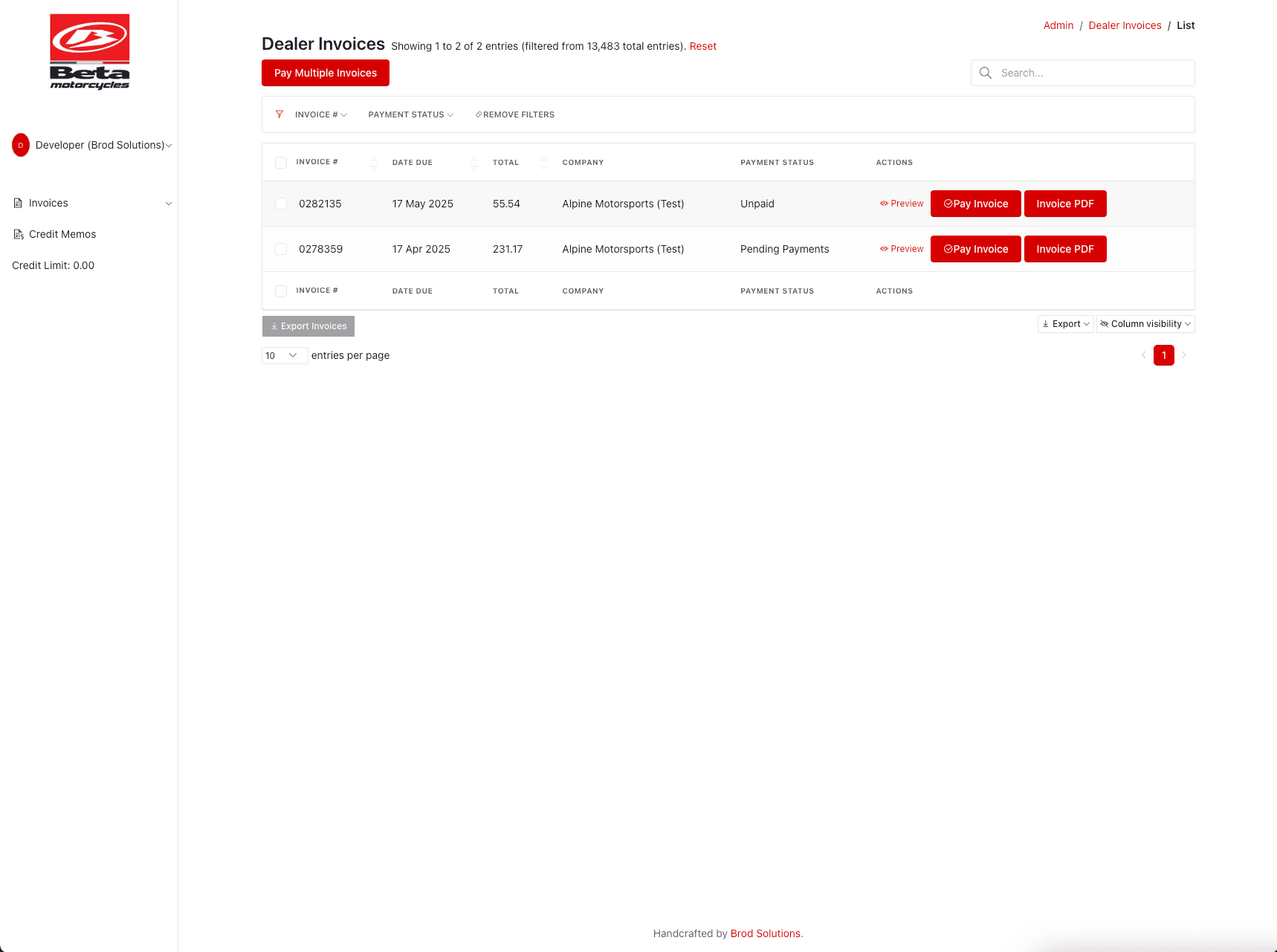1277x952 pixels.
Task: Expand the entries per page selector
Action: point(284,355)
